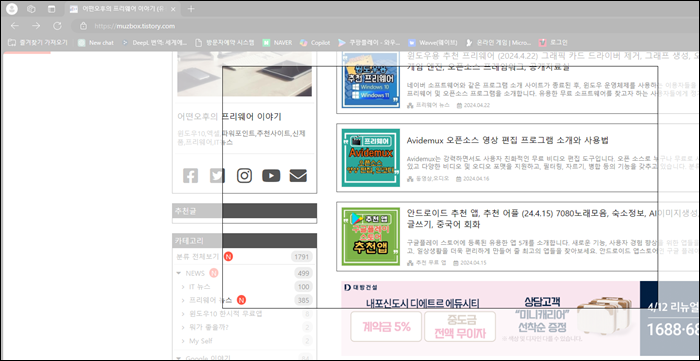Open a new tab with the plus button
This screenshot has width=700, height=361.
191,9
